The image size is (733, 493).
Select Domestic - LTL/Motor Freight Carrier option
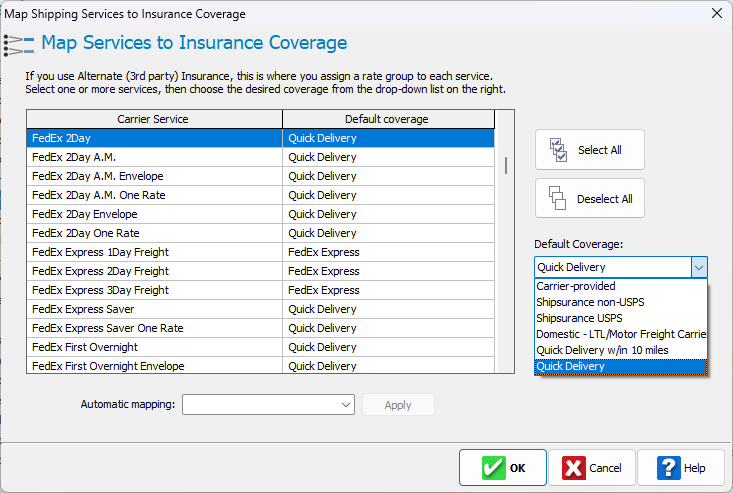(620, 334)
